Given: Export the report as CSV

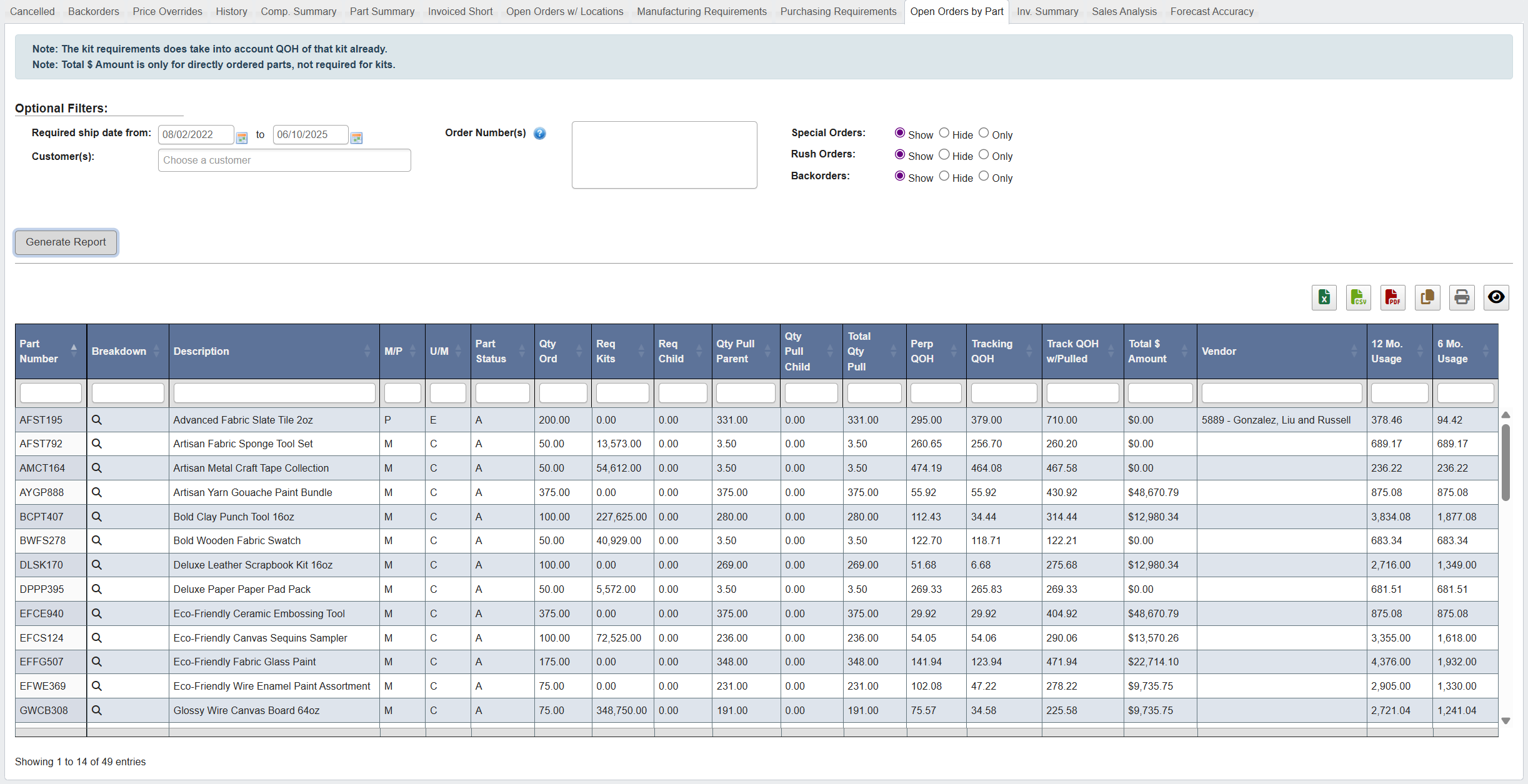Looking at the screenshot, I should pyautogui.click(x=1358, y=298).
